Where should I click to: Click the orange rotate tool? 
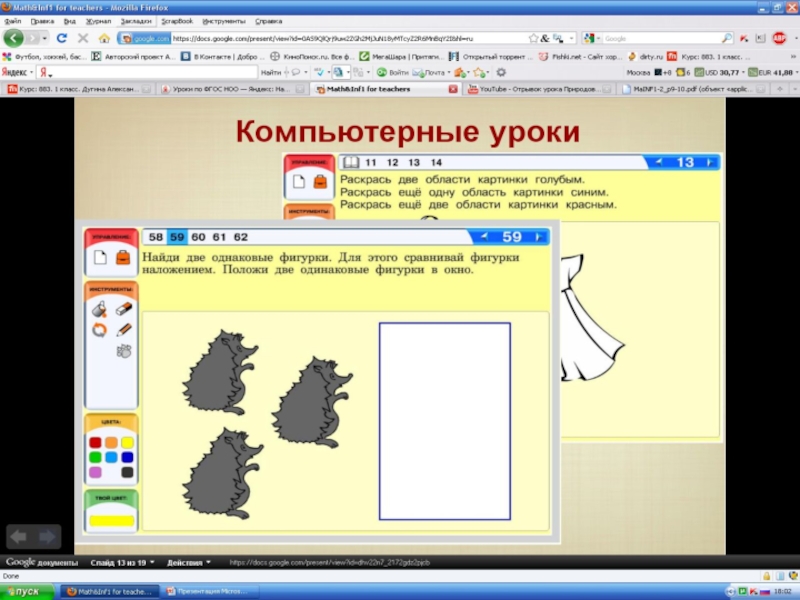99,329
